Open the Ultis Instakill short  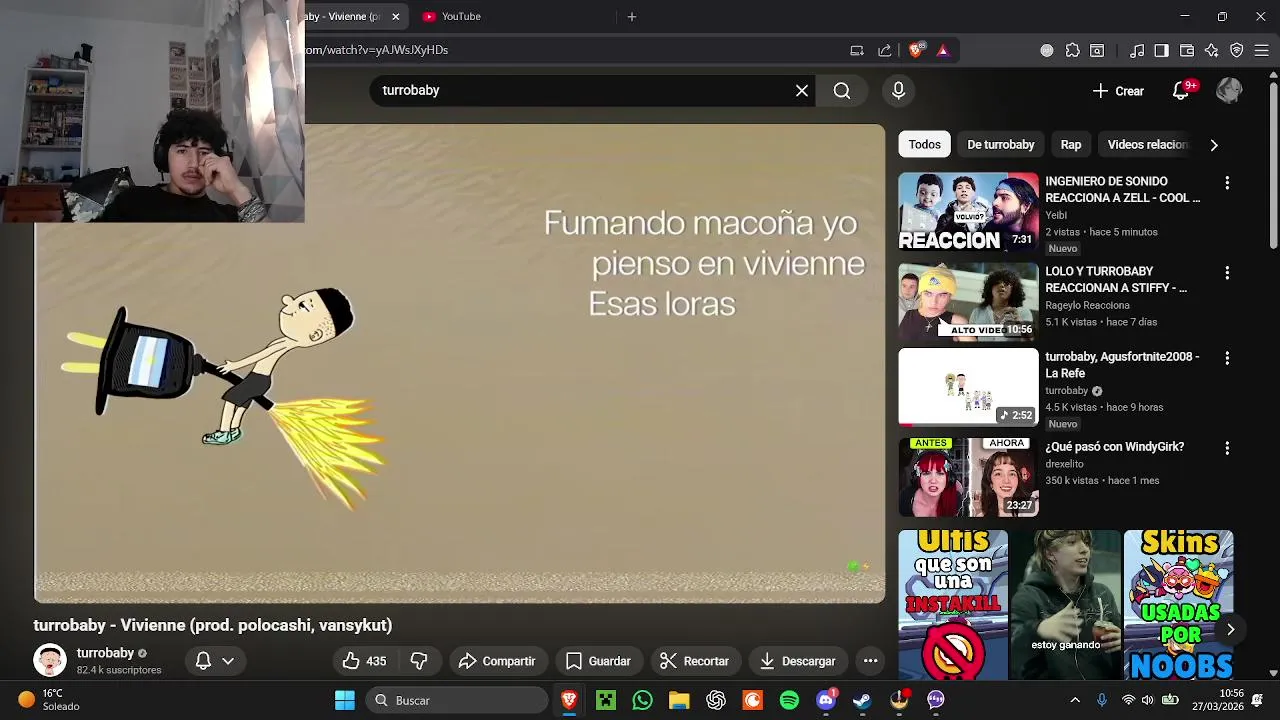(x=953, y=605)
